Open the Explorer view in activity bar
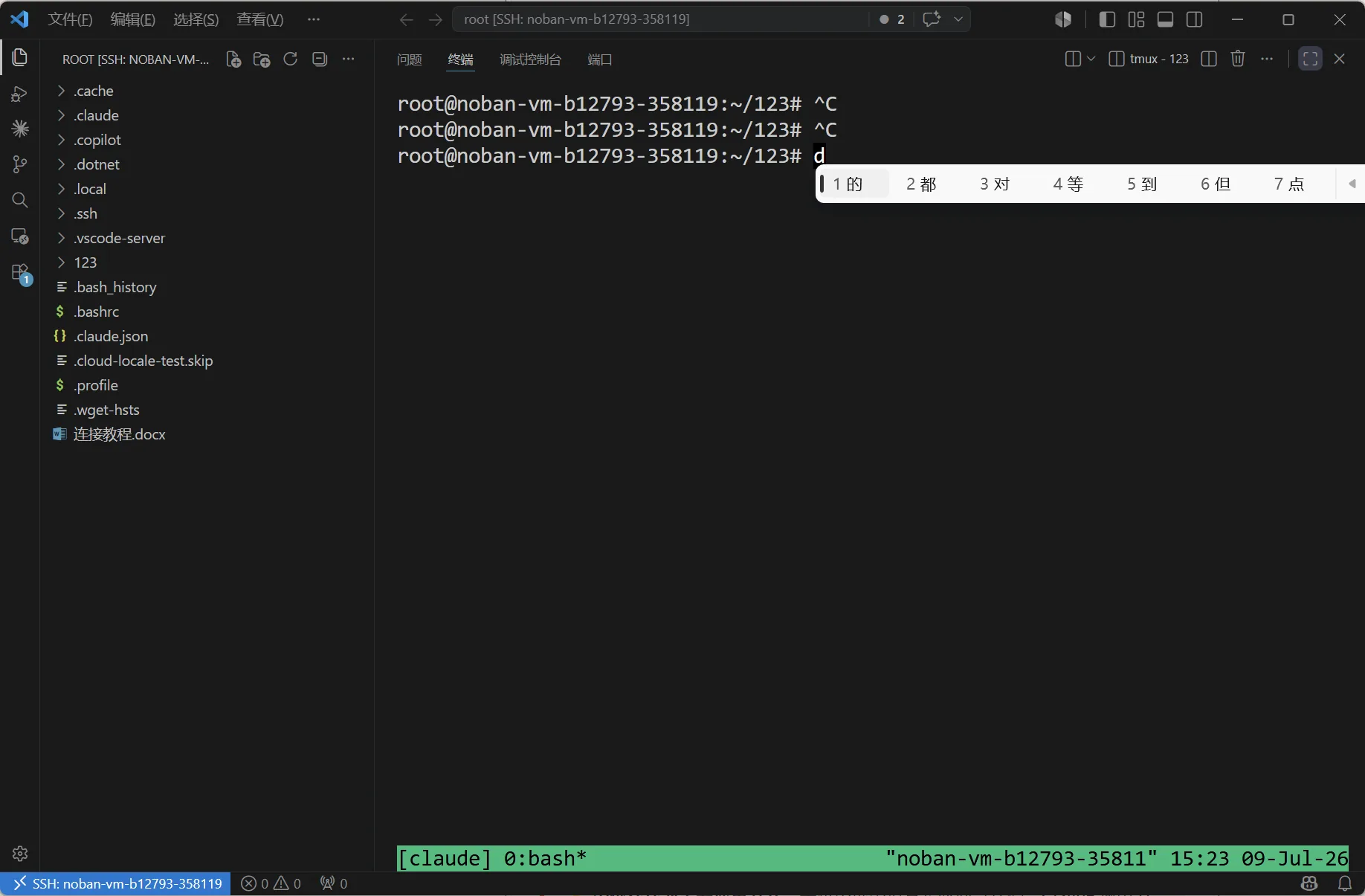Image resolution: width=1365 pixels, height=896 pixels. 20,57
